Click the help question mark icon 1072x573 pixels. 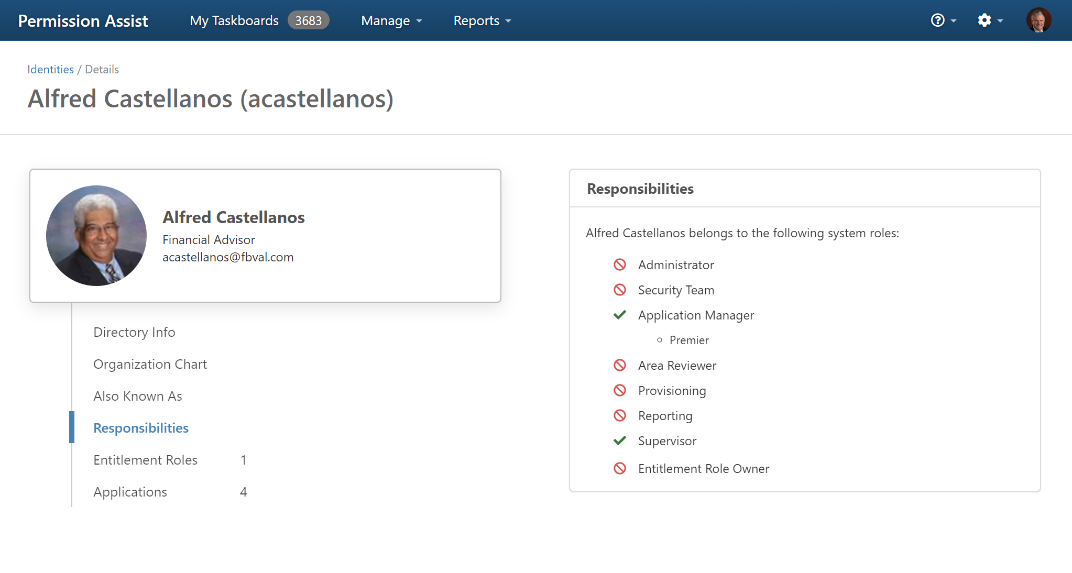click(938, 20)
